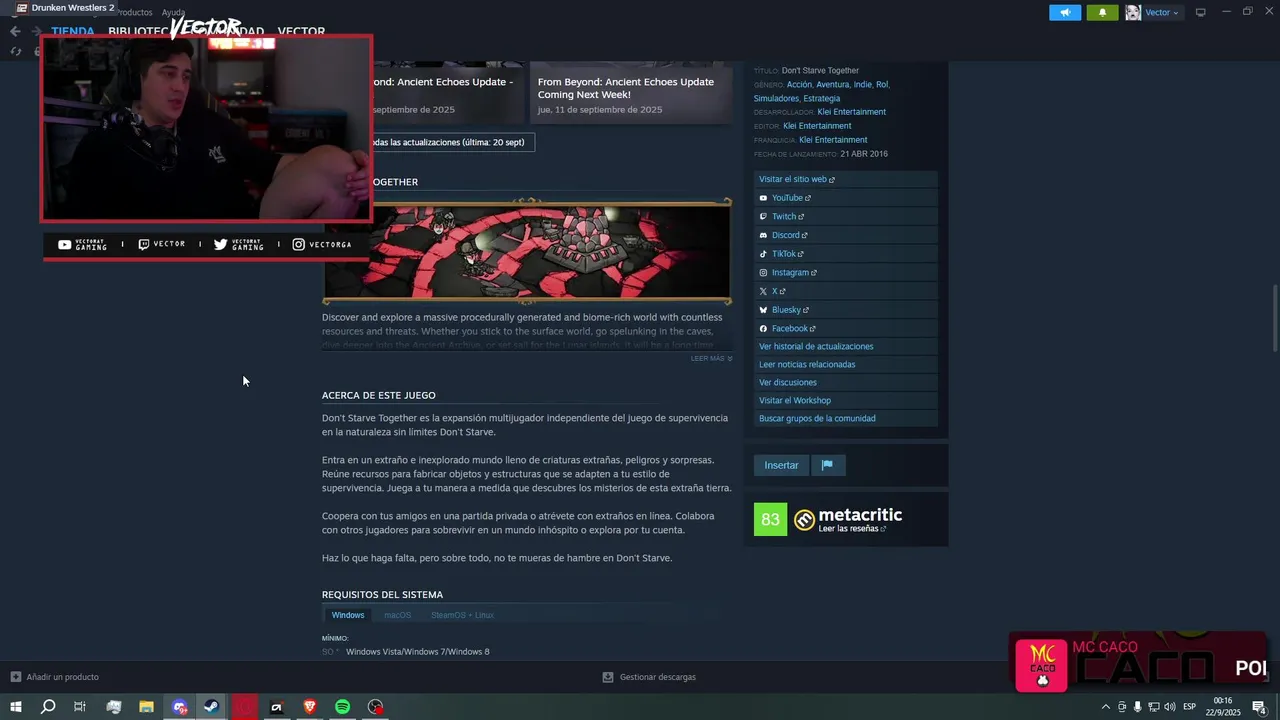Open File Explorer from taskbar
This screenshot has height=720, width=1280.
(x=146, y=707)
